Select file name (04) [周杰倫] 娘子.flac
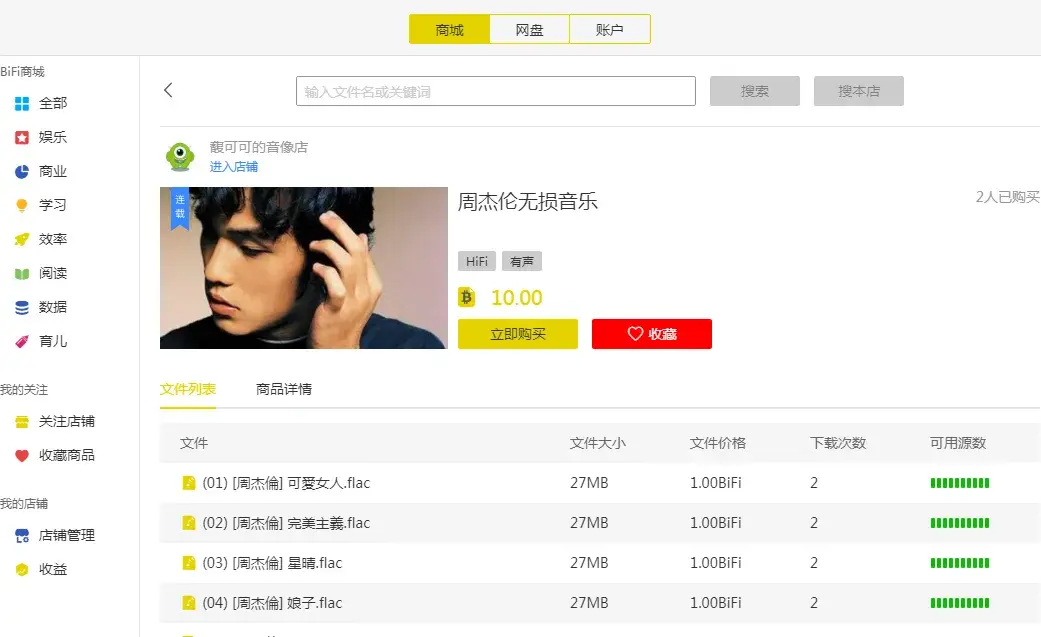This screenshot has width=1041, height=637. coord(272,602)
